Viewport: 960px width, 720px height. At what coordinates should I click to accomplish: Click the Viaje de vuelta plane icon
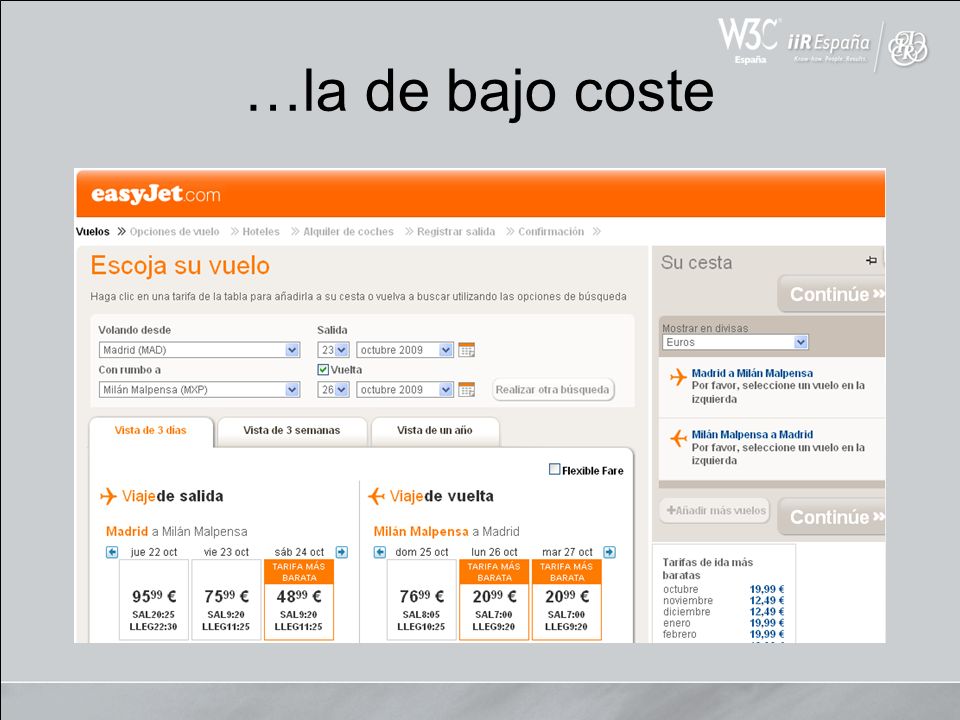376,496
